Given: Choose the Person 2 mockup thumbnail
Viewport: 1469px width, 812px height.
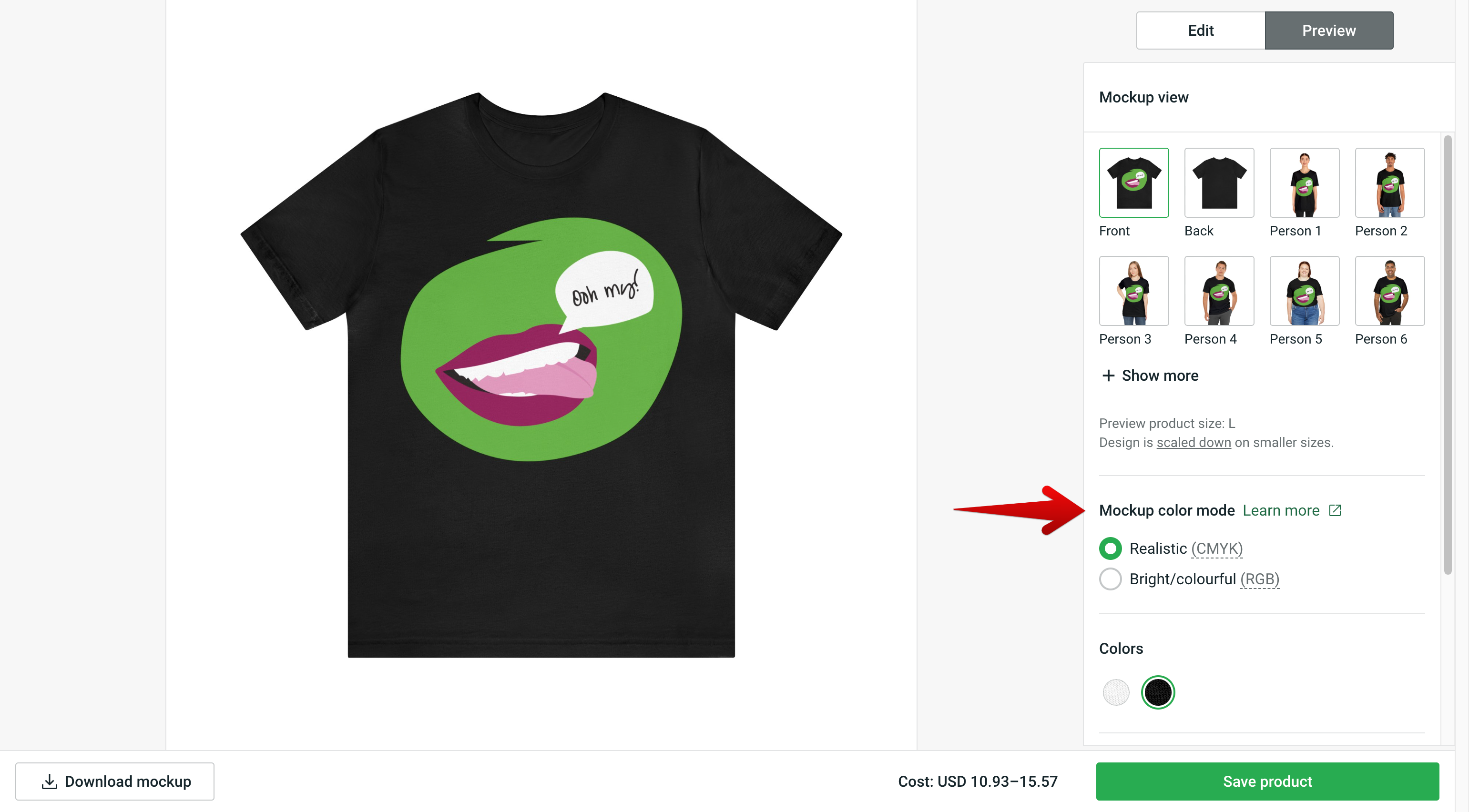Looking at the screenshot, I should [x=1389, y=183].
